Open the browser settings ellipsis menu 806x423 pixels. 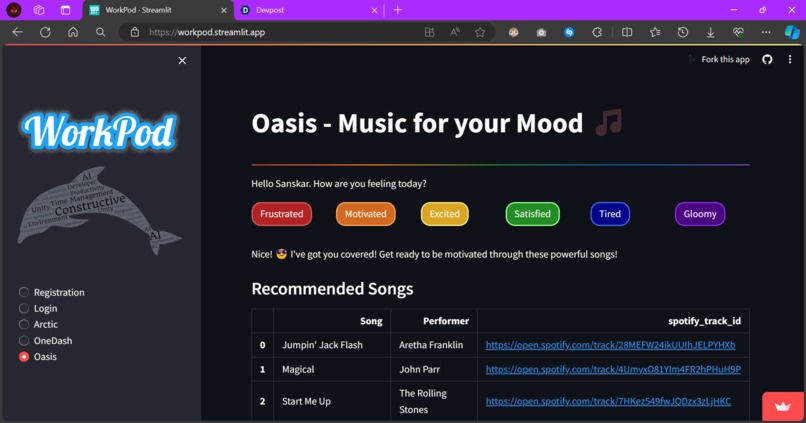[766, 32]
